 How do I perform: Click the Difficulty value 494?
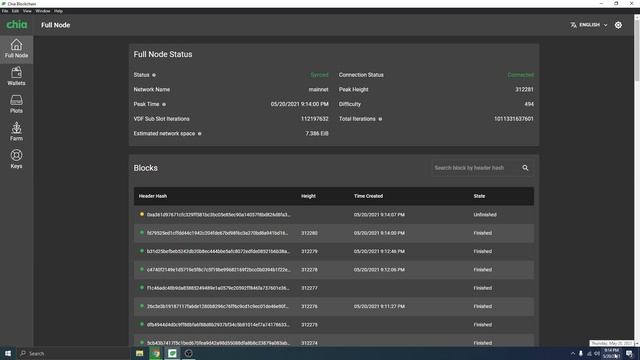(x=529, y=104)
